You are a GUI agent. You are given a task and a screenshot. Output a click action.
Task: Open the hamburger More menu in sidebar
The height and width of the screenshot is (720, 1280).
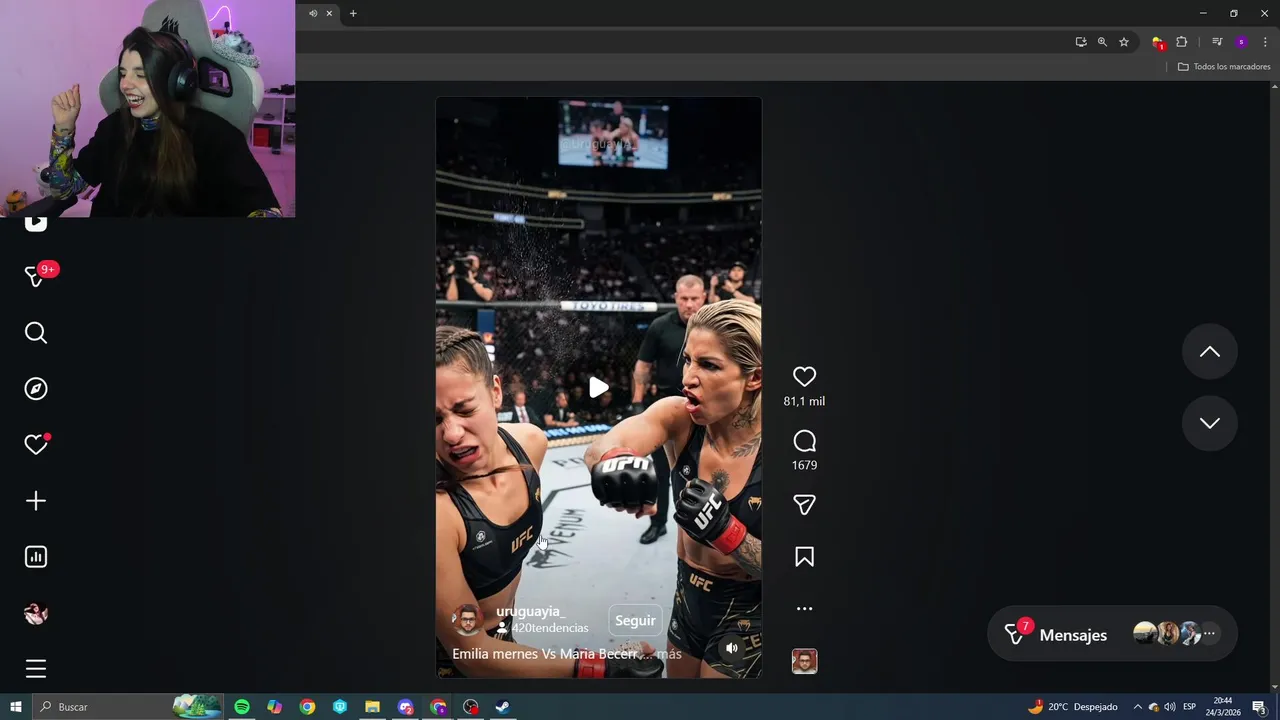36,669
